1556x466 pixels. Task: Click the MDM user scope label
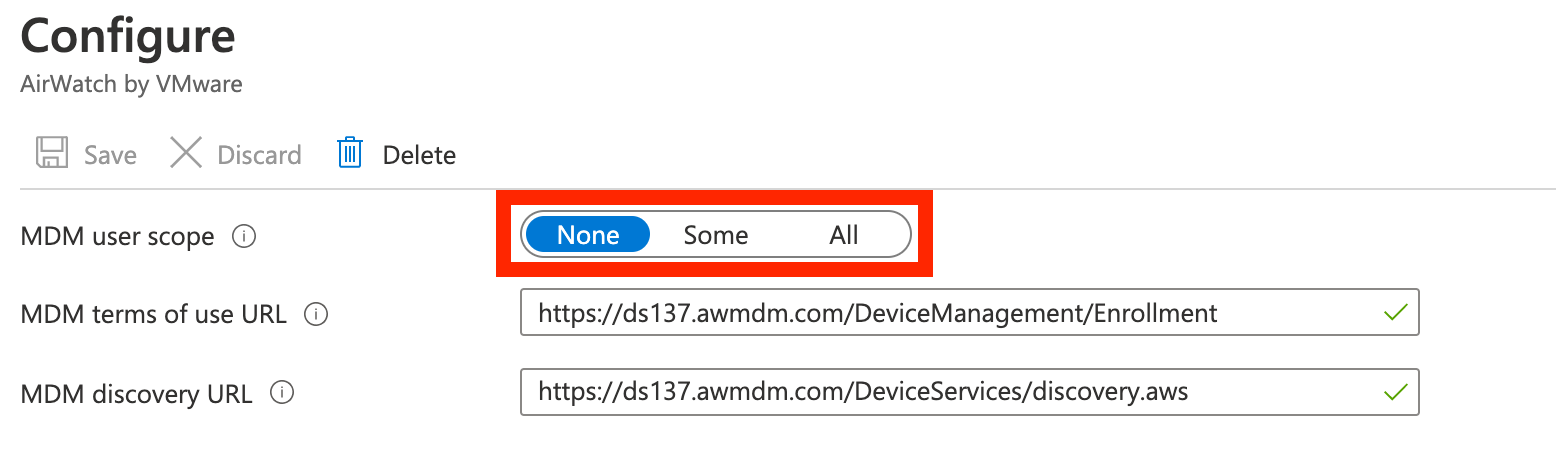(x=117, y=237)
